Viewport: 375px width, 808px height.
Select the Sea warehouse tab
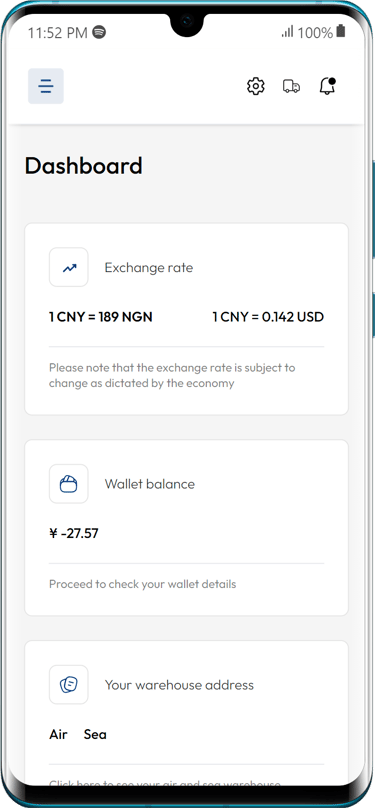95,734
